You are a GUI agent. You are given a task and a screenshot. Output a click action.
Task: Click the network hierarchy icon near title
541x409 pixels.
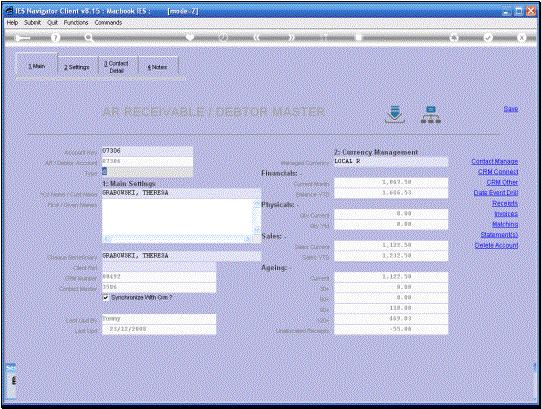pos(431,115)
